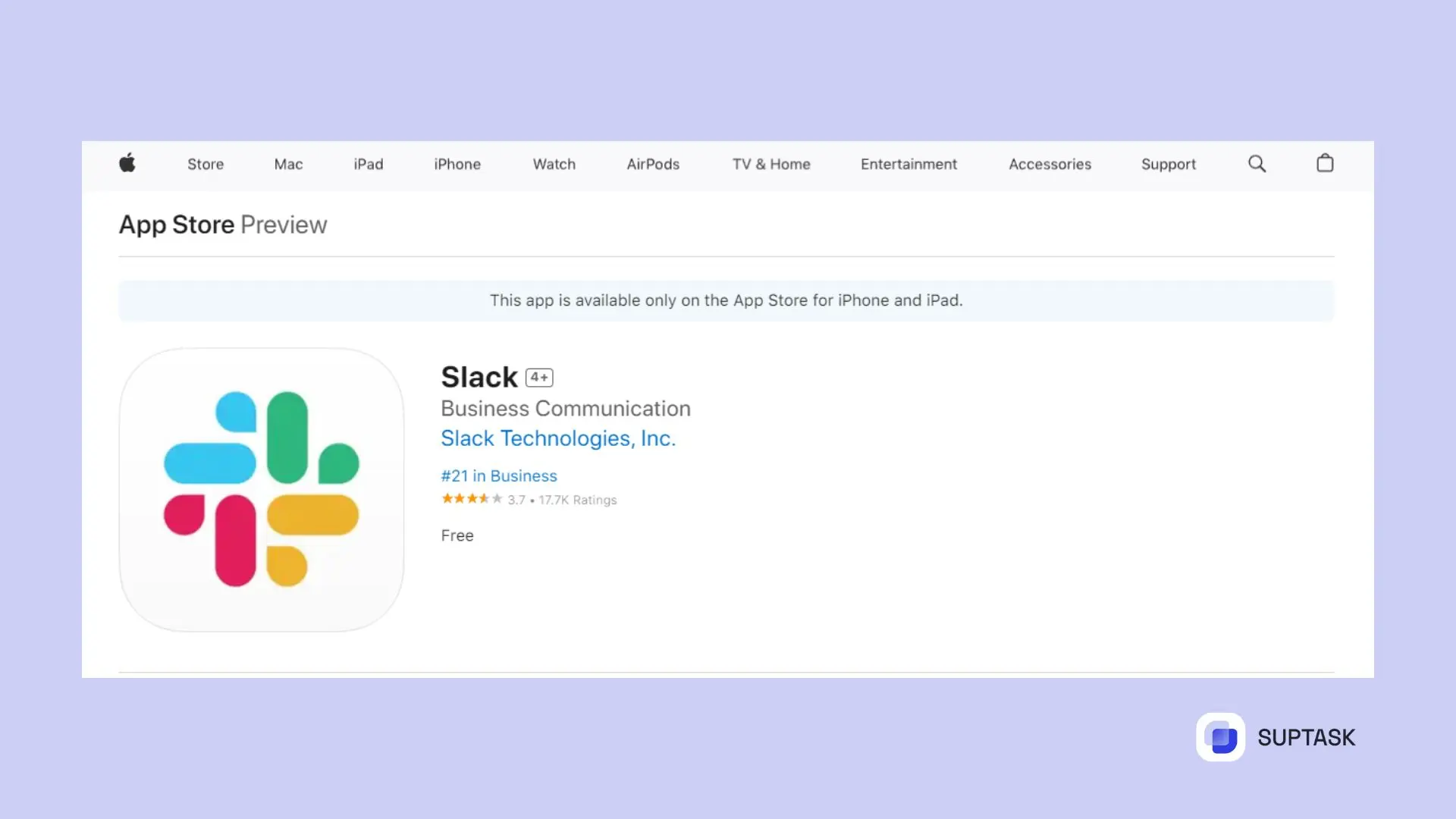This screenshot has width=1456, height=819.
Task: Select the star rating display
Action: (470, 499)
